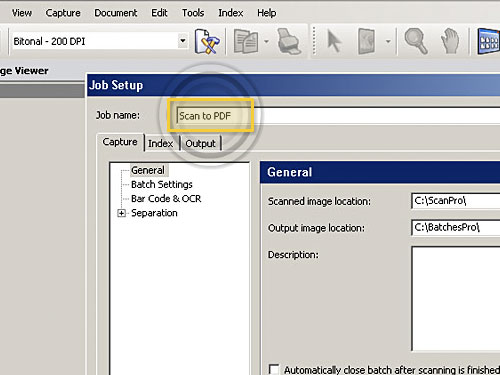This screenshot has height=375, width=500.
Task: Expand the Separation tree node
Action: coord(122,213)
